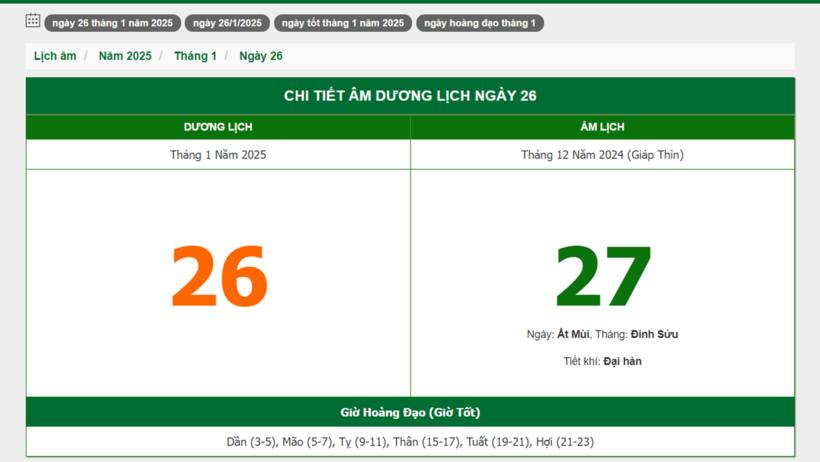Viewport: 820px width, 462px height.
Task: Click the large green lunar date 27
Action: click(603, 277)
